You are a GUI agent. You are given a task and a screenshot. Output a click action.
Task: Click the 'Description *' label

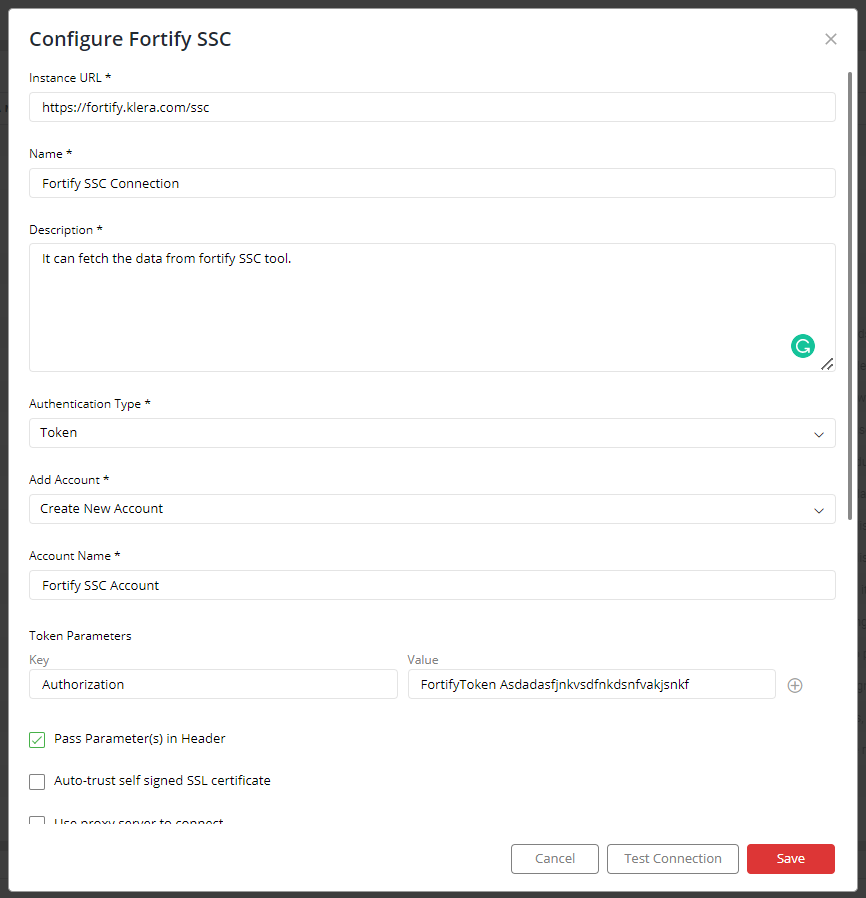tap(66, 230)
